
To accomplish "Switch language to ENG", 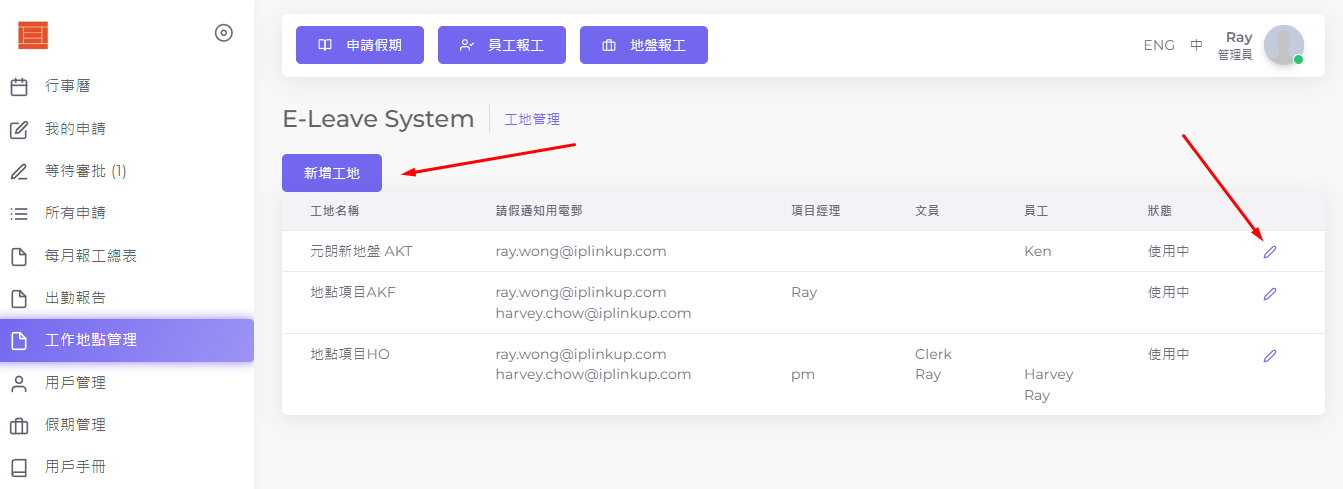I will [x=1159, y=45].
